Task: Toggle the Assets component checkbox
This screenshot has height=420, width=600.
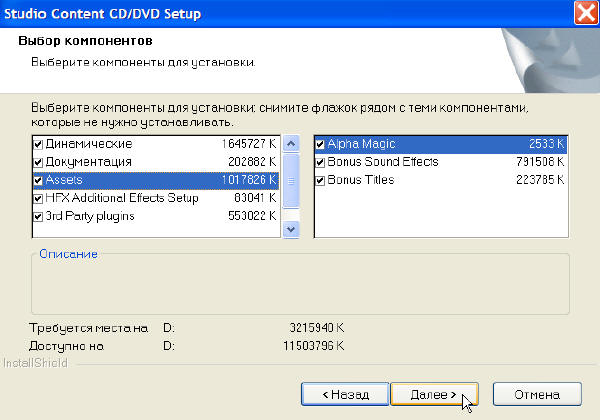Action: 38,180
